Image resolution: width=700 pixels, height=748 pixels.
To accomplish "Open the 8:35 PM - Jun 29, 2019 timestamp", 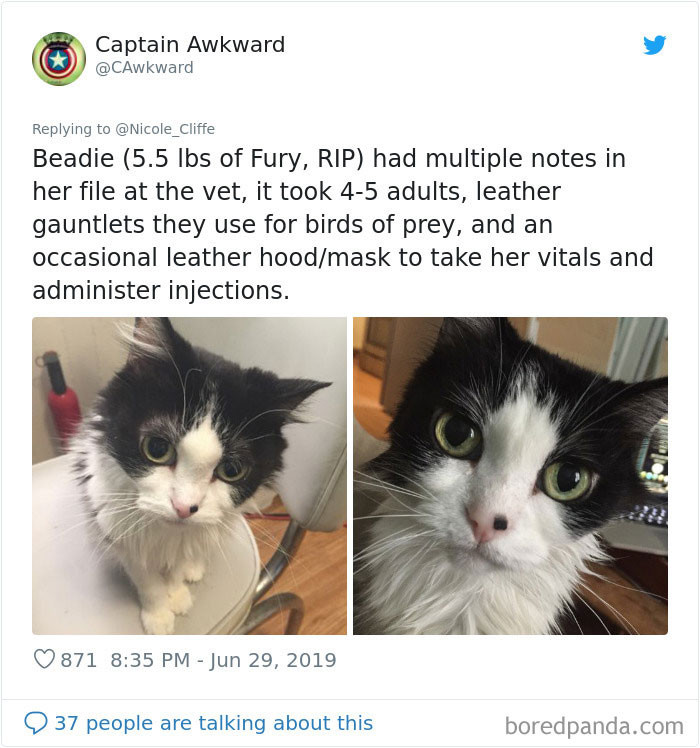I will coord(223,660).
